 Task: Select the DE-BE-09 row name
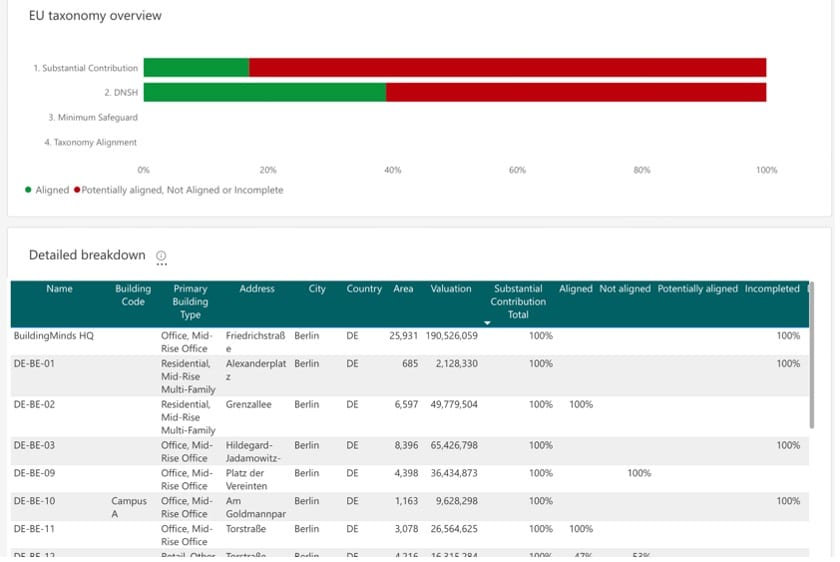(34, 473)
